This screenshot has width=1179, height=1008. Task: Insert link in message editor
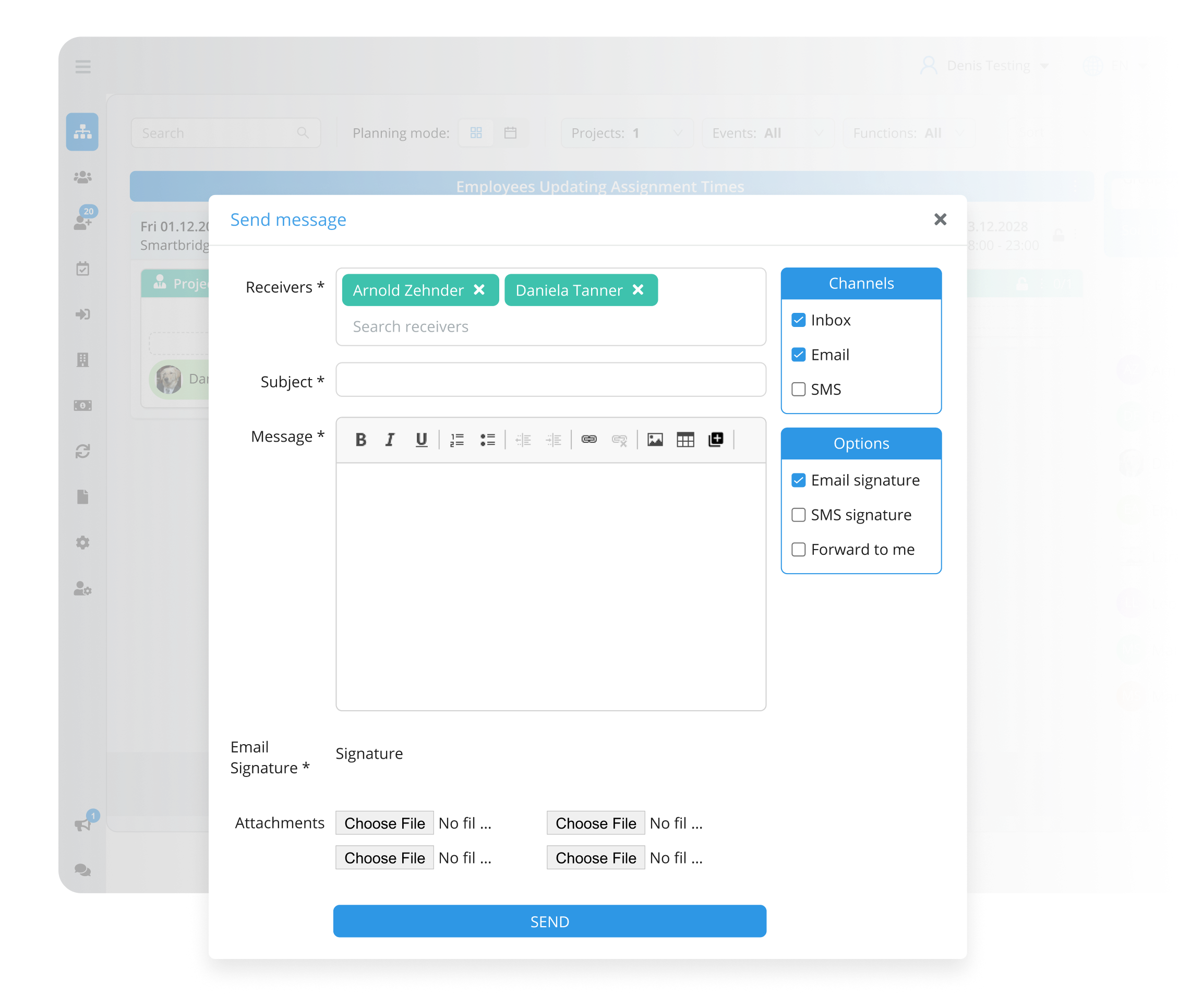[x=589, y=440]
